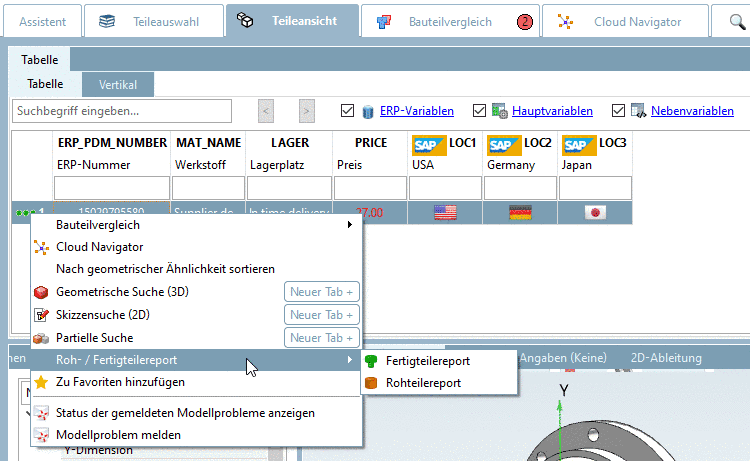Click the USA flag in row 1

click(x=445, y=212)
